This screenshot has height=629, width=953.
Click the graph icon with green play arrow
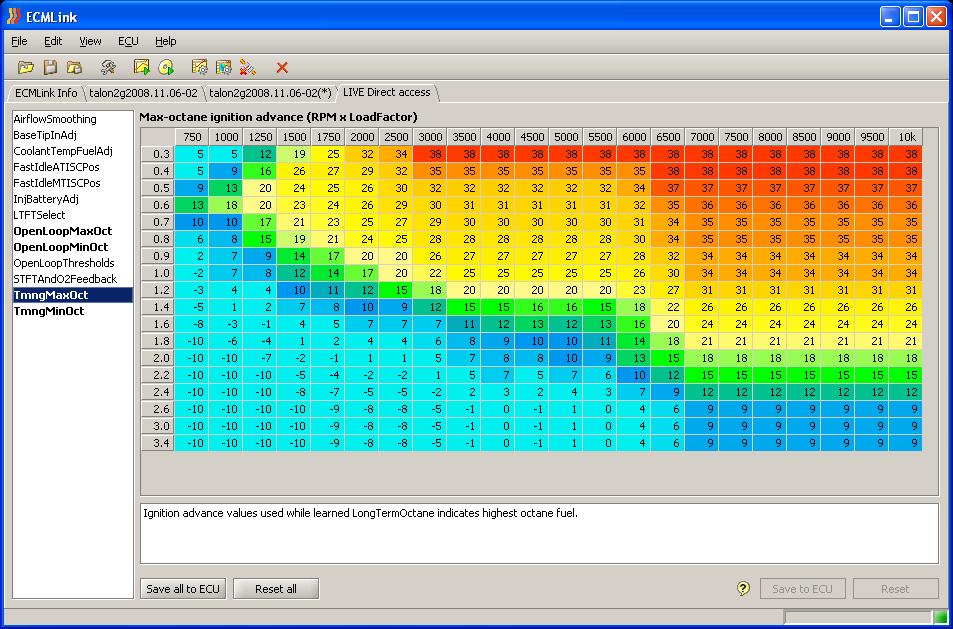tap(142, 67)
